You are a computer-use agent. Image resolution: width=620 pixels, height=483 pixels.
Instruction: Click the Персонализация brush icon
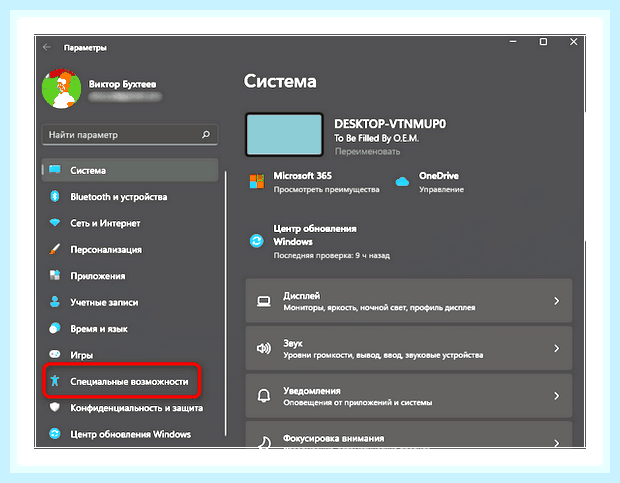(55, 249)
